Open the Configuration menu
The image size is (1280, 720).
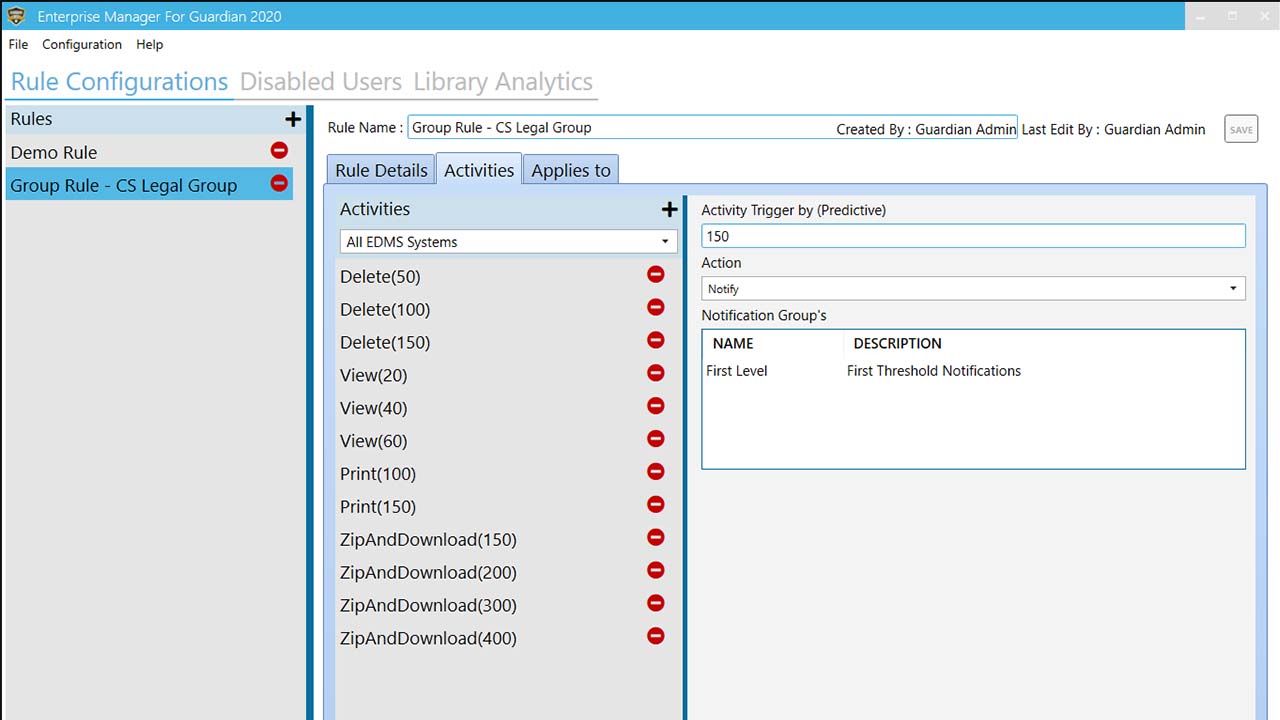click(82, 44)
